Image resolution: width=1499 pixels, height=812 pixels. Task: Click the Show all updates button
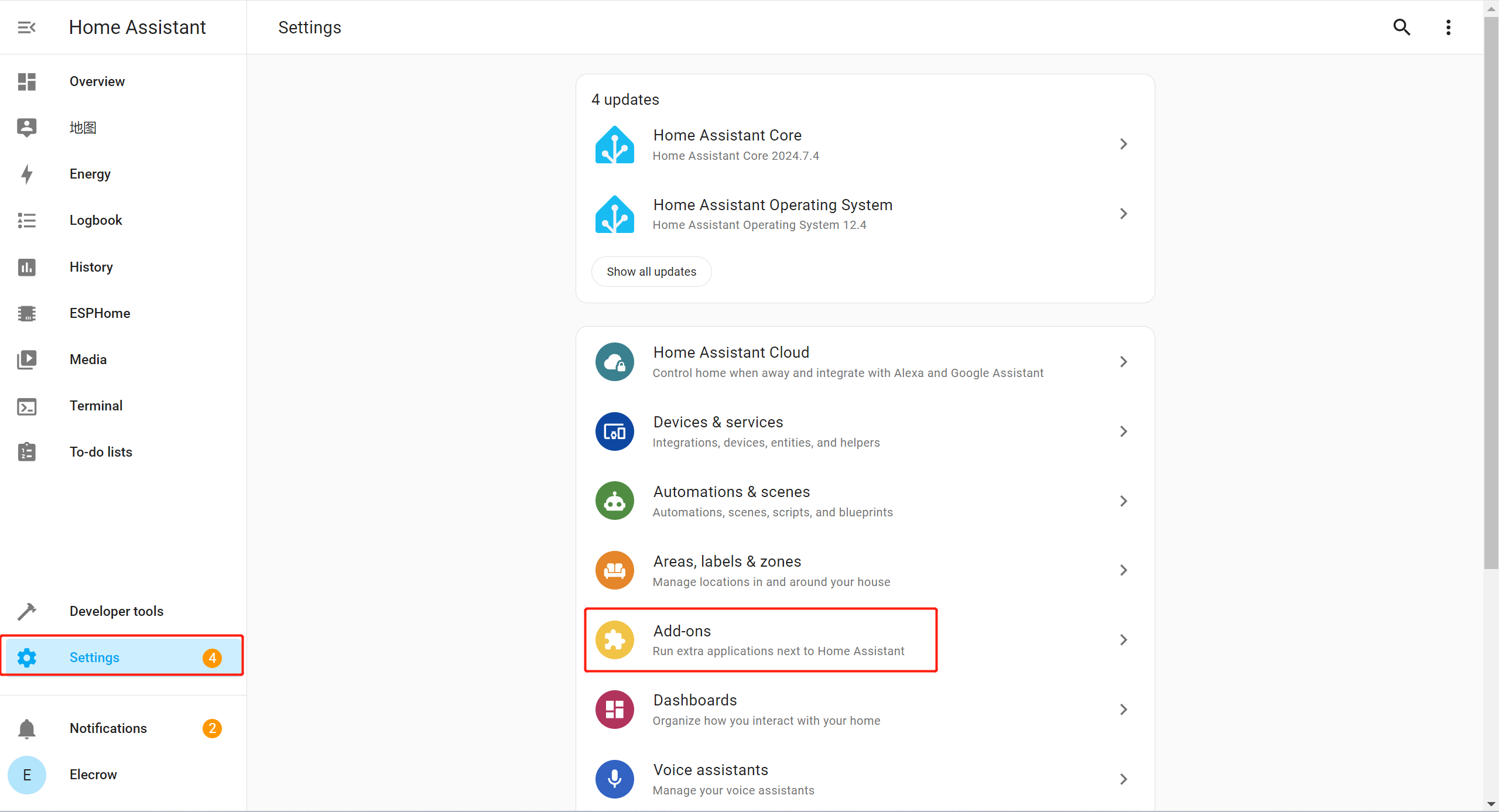tap(651, 272)
